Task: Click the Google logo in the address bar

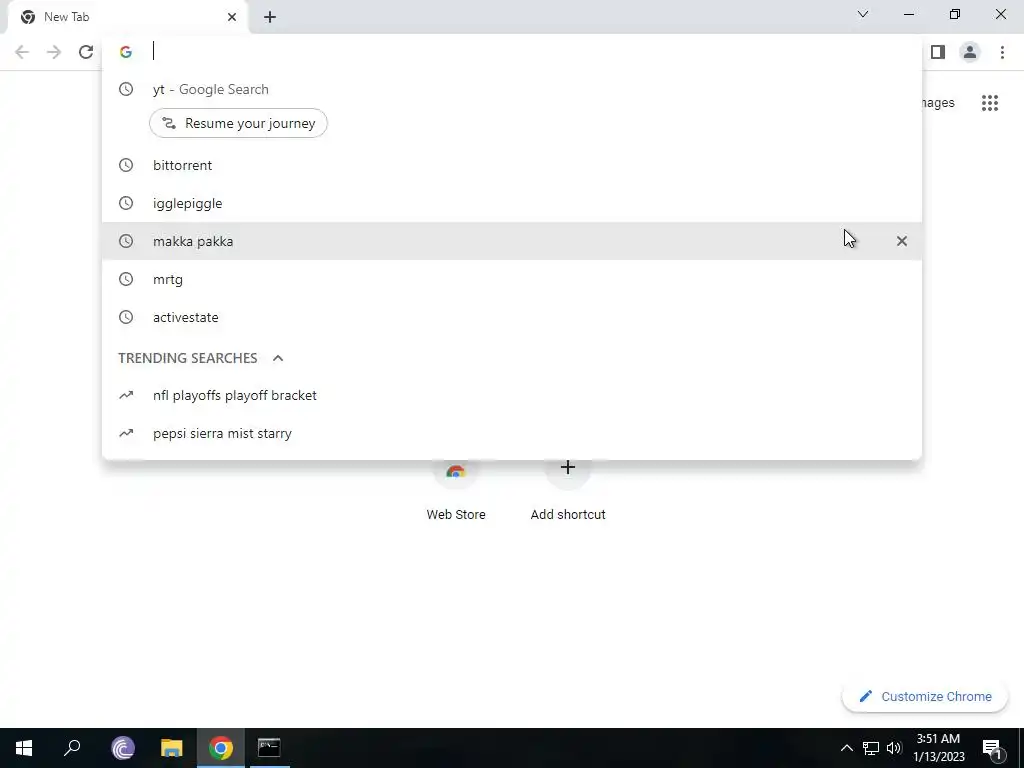Action: pos(126,52)
